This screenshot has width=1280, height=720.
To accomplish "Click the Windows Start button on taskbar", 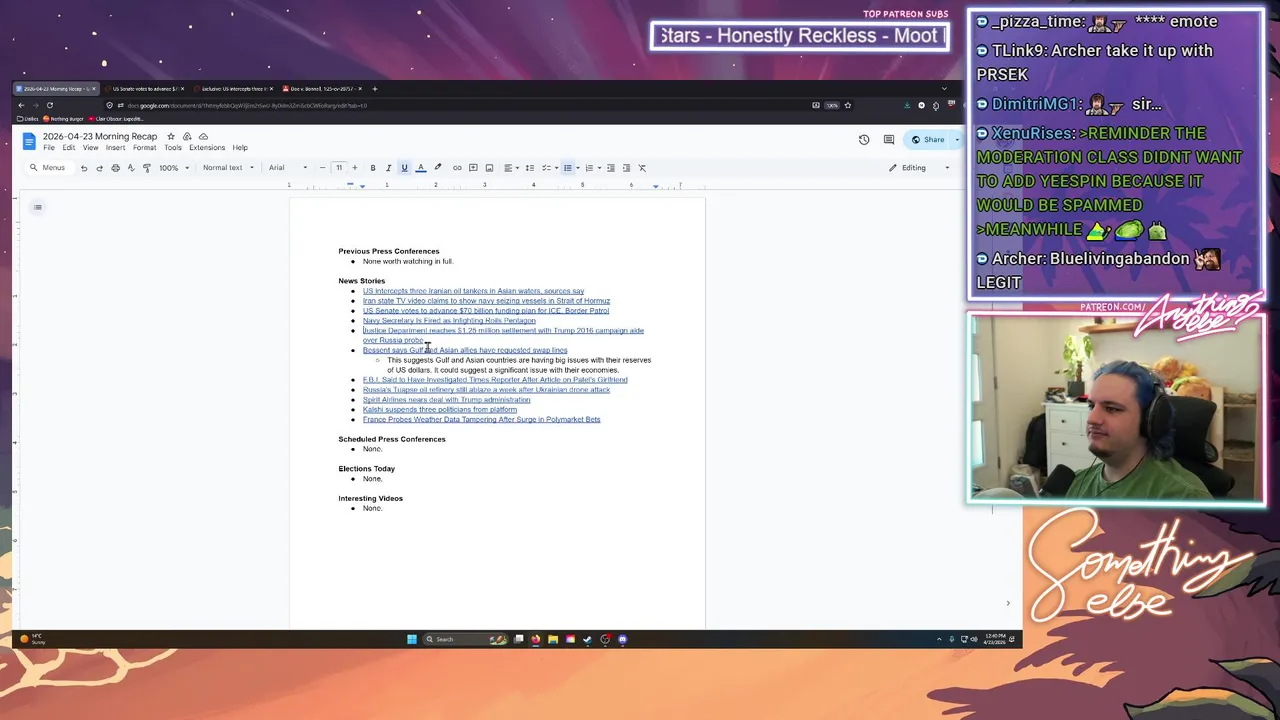I will tap(411, 639).
